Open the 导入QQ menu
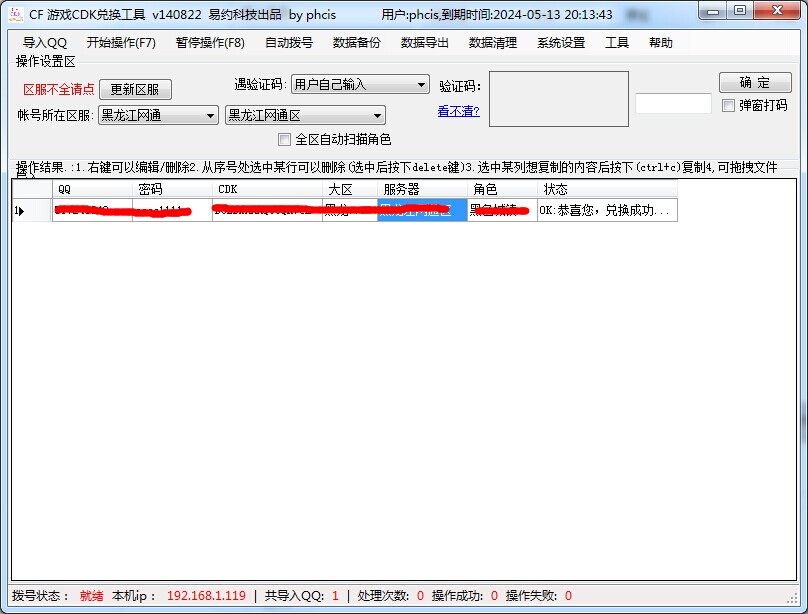The image size is (808, 614). point(45,43)
